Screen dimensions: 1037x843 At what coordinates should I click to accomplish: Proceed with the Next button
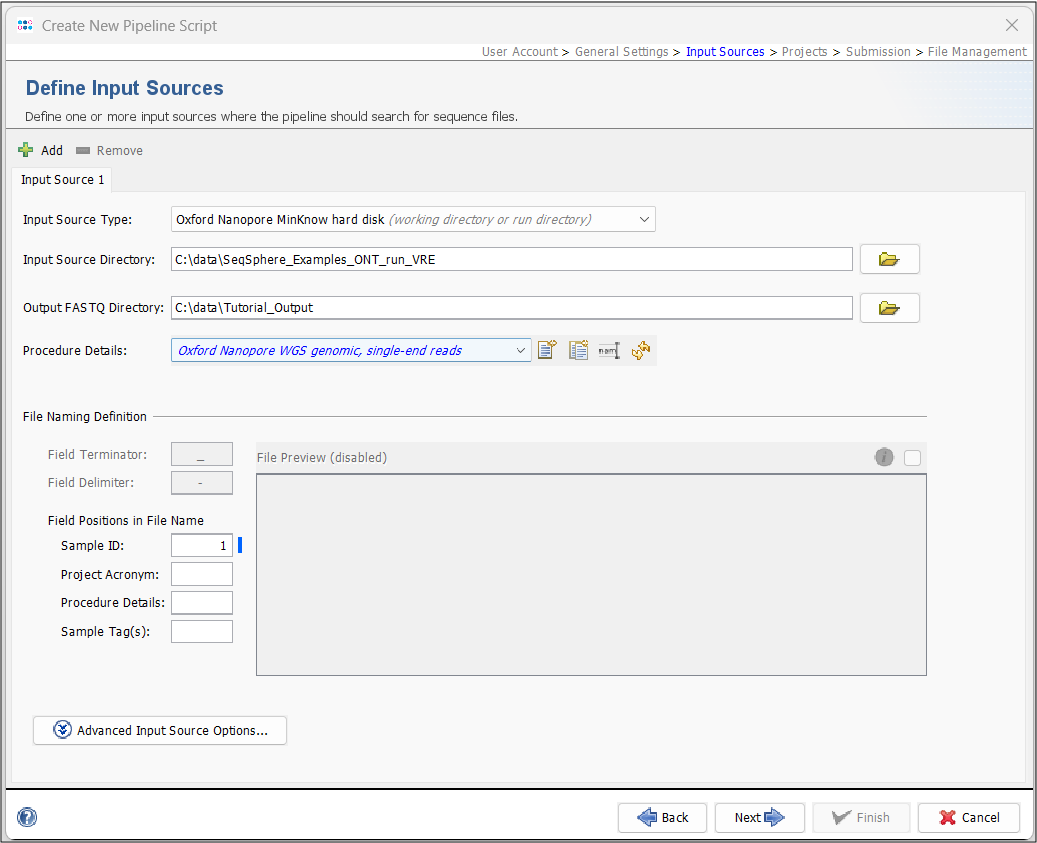pos(759,817)
